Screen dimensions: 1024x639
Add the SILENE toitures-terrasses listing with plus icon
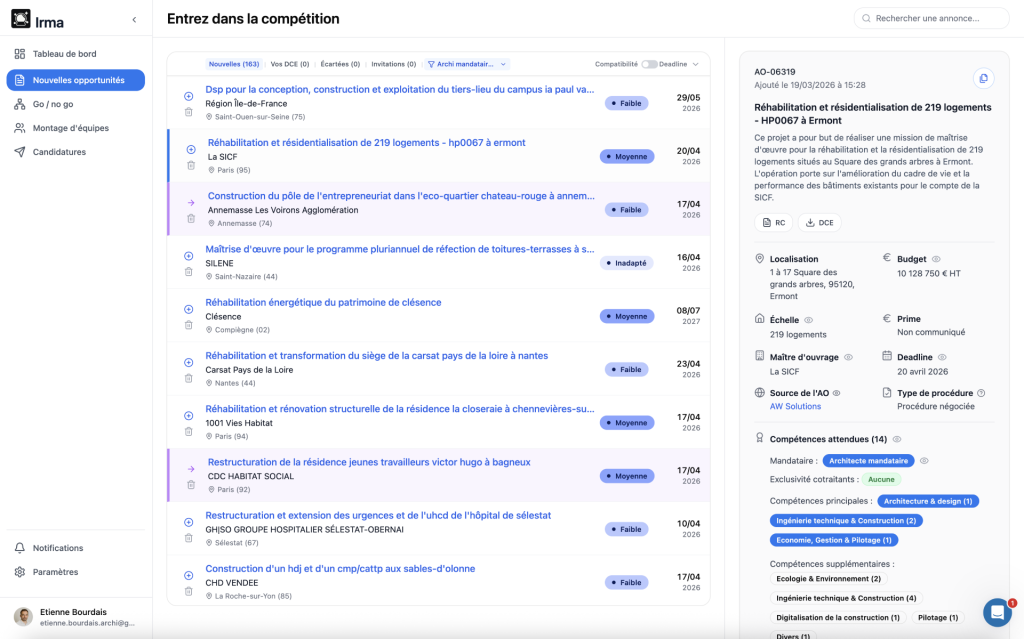coord(189,256)
